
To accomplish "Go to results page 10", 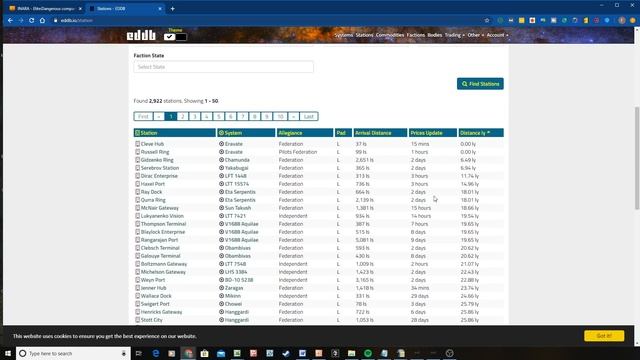I will [x=280, y=116].
